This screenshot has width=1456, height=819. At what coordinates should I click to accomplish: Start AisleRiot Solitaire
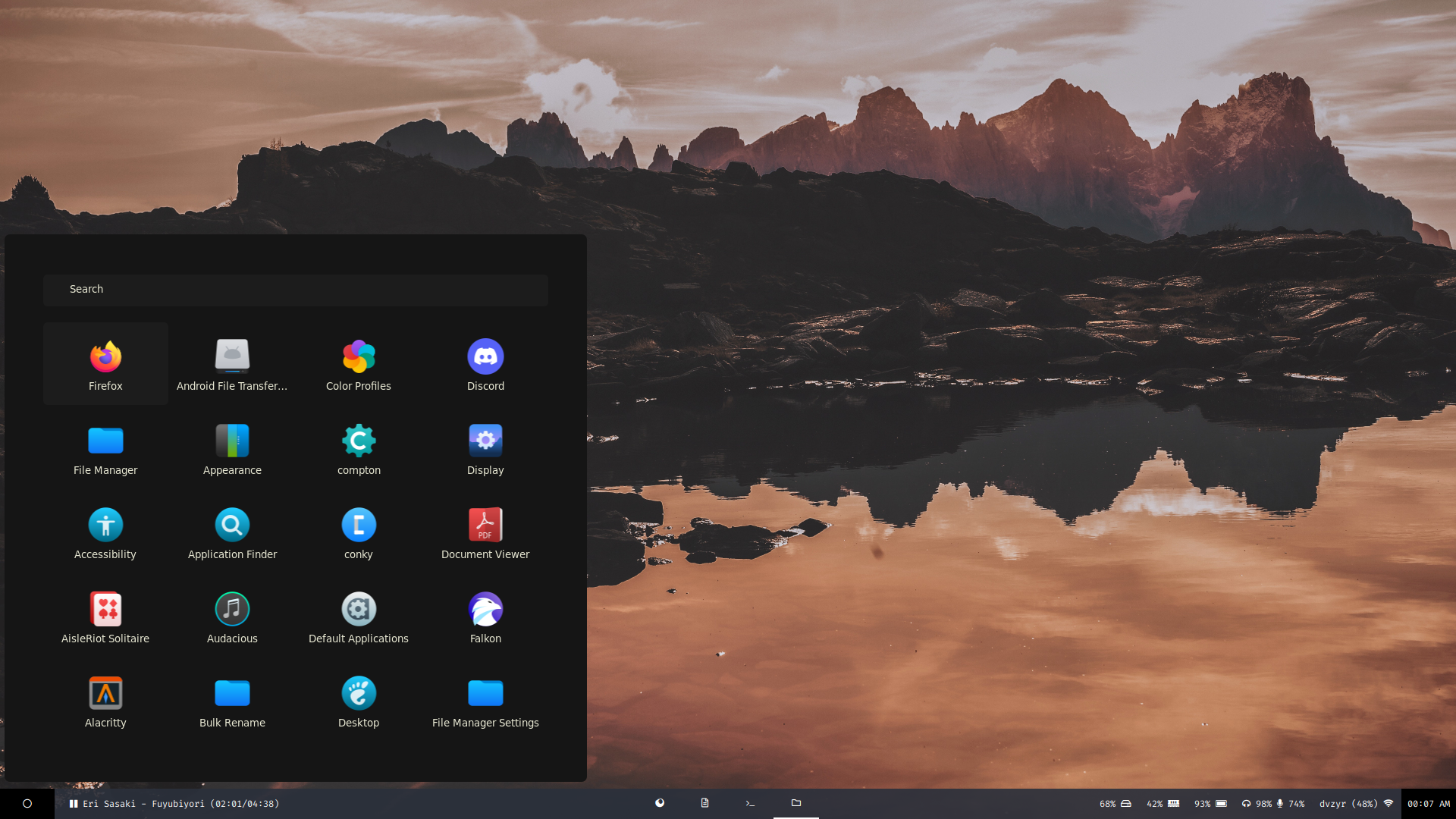tap(105, 617)
